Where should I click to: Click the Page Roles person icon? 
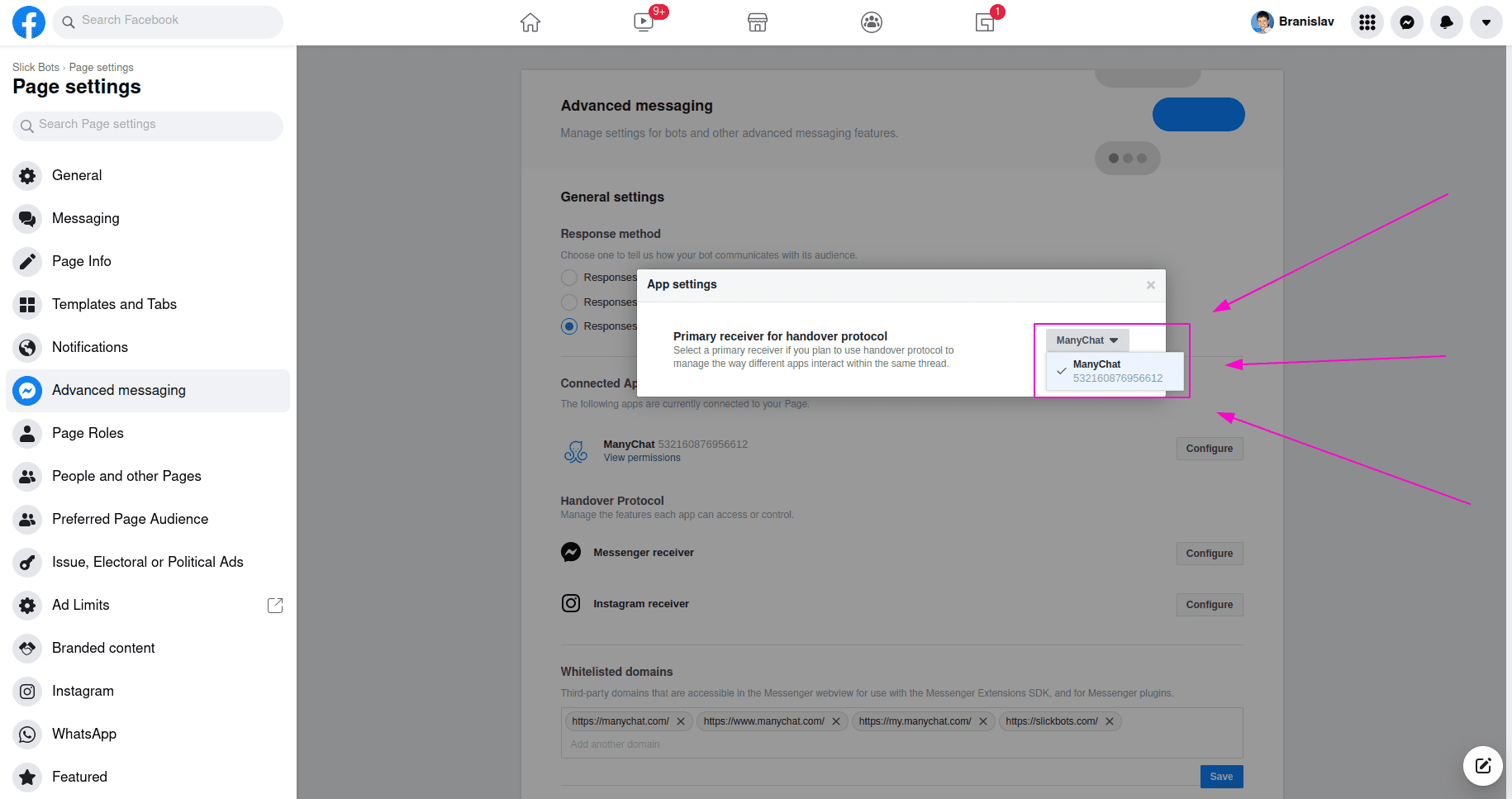pos(27,434)
